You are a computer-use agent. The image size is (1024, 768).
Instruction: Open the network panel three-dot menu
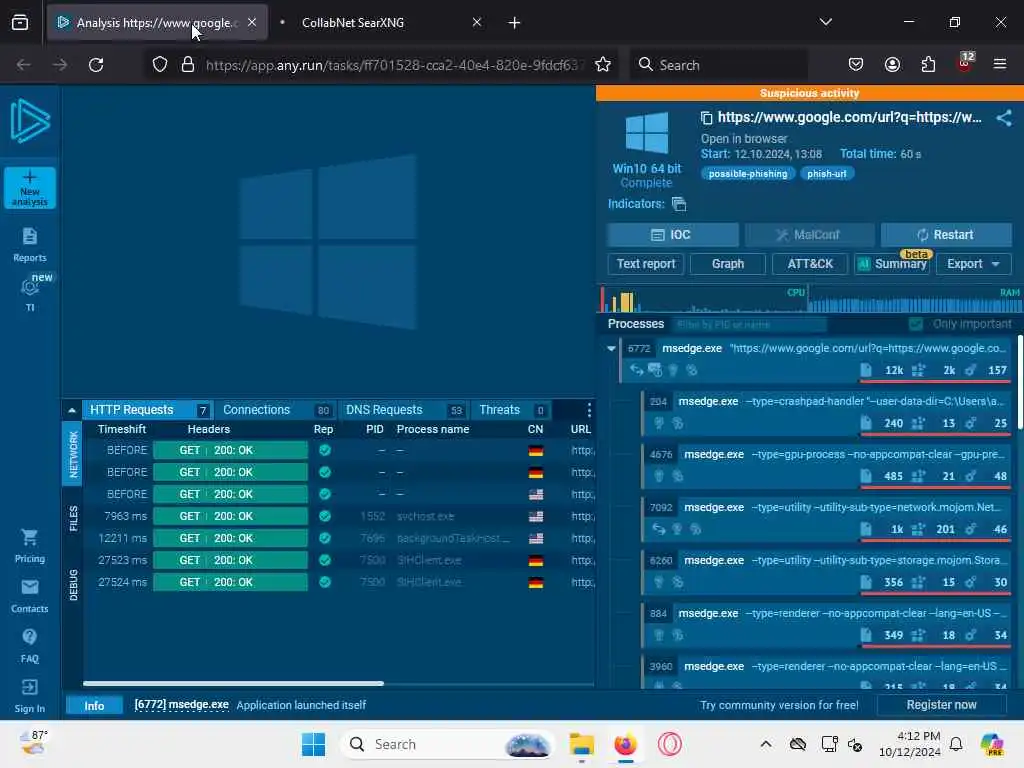click(x=589, y=410)
